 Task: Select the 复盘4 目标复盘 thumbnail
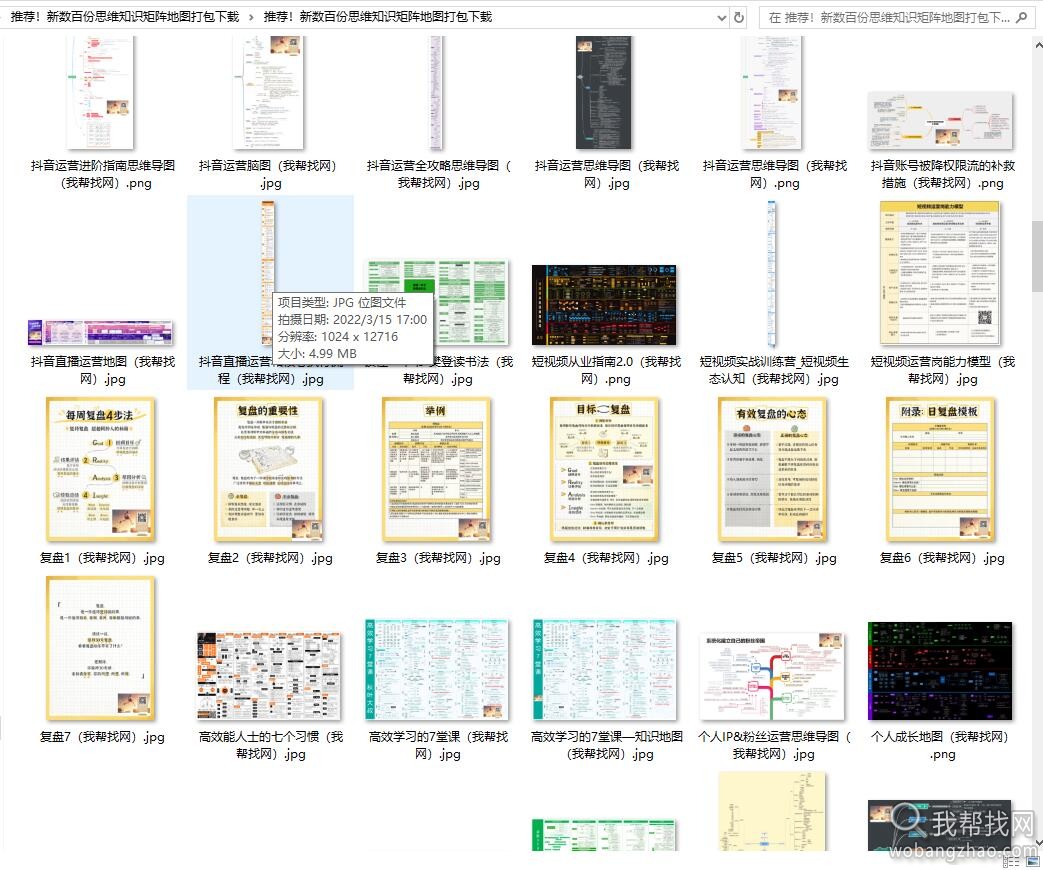point(604,470)
